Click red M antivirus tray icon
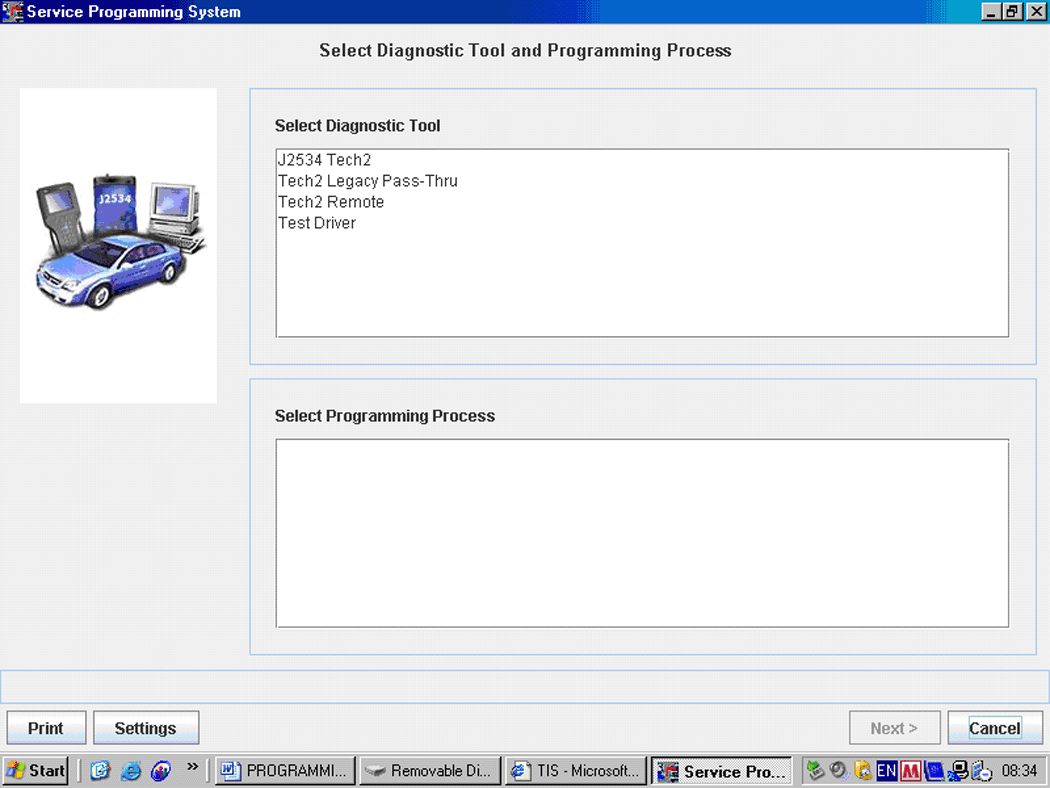The height and width of the screenshot is (788, 1050). point(910,771)
